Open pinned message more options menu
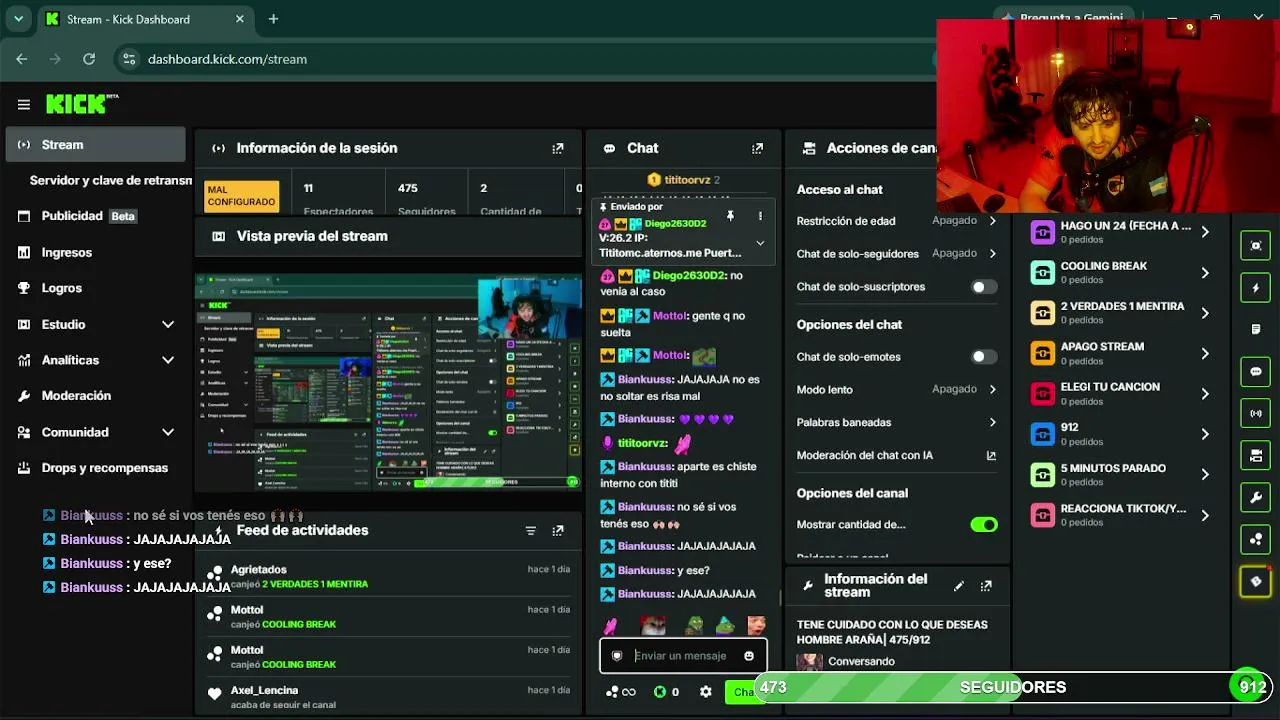The image size is (1280, 720). (760, 216)
